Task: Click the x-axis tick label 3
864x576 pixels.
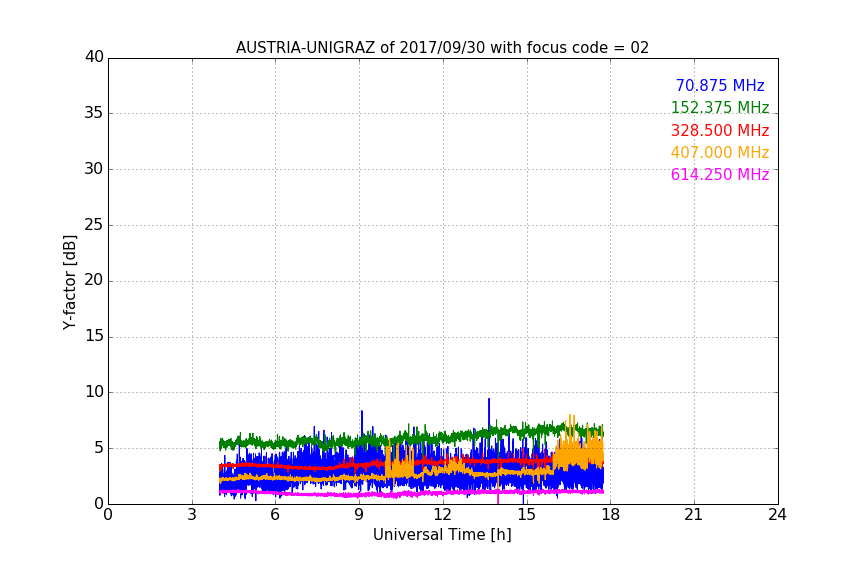Action: [x=192, y=515]
